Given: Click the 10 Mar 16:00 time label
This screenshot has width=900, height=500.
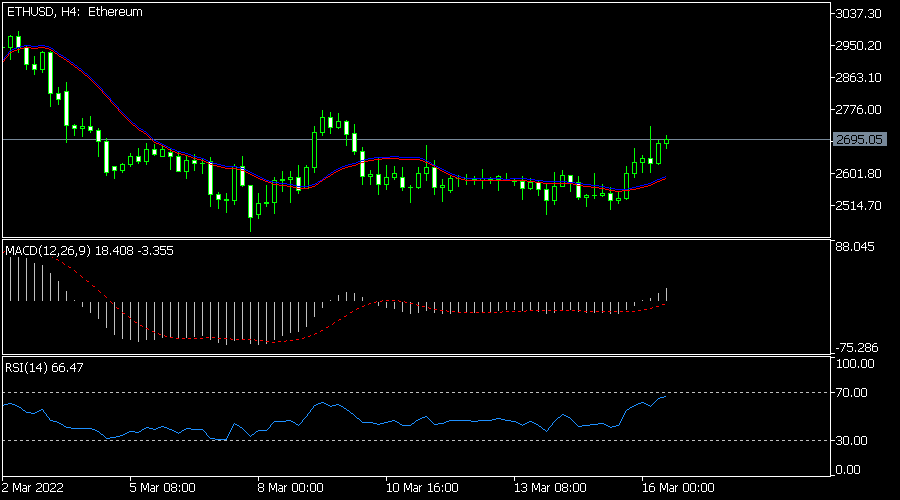Looking at the screenshot, I should 422,488.
